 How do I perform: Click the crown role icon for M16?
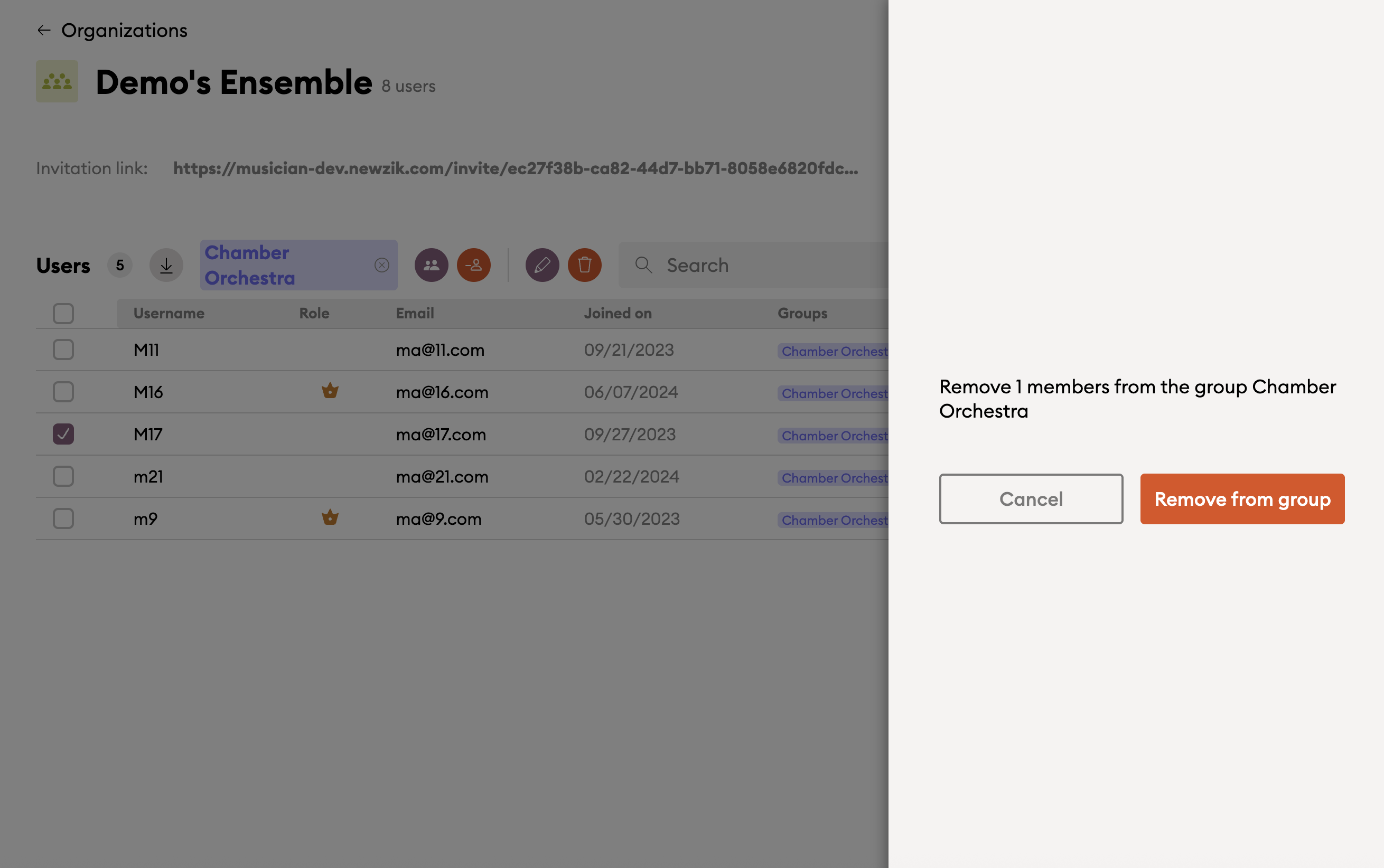330,392
